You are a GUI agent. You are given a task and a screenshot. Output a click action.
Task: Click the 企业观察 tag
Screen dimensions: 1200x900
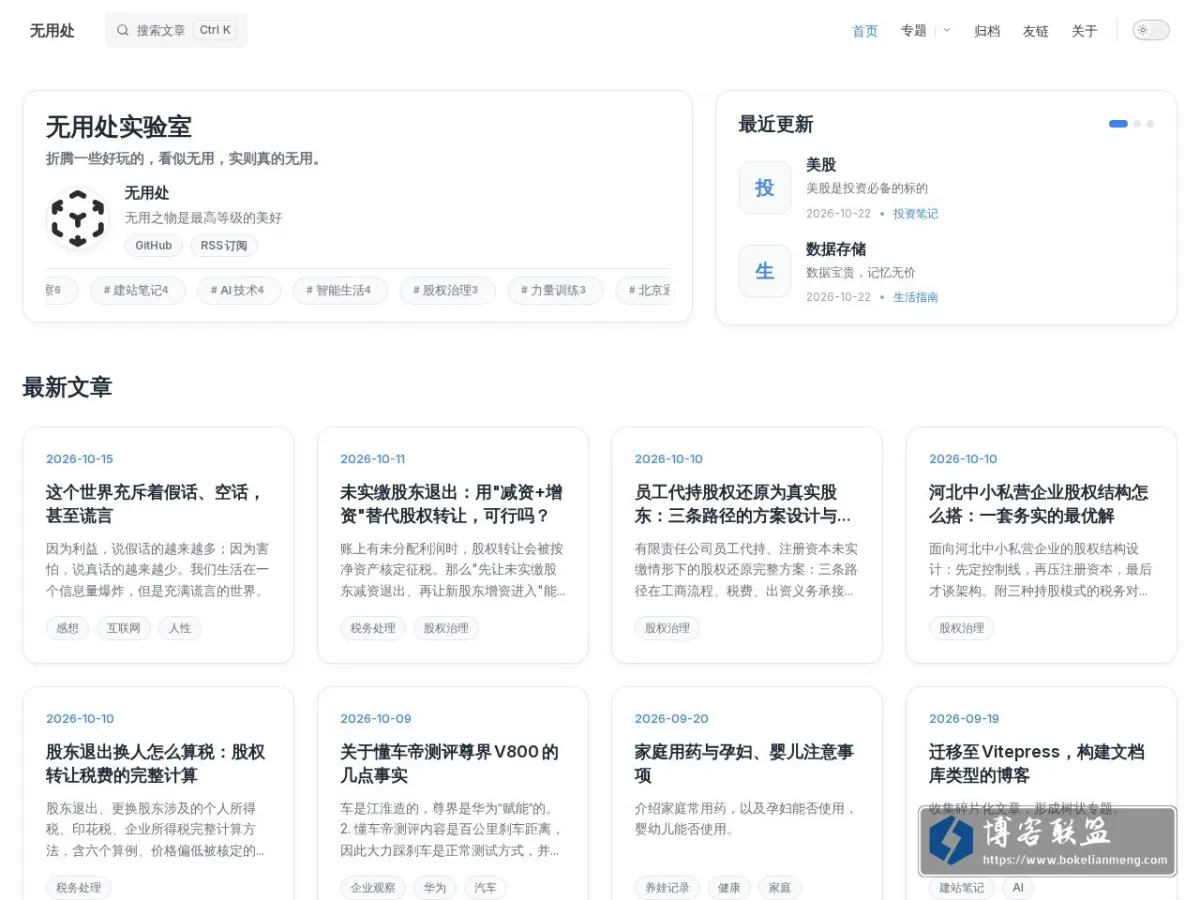coord(373,887)
